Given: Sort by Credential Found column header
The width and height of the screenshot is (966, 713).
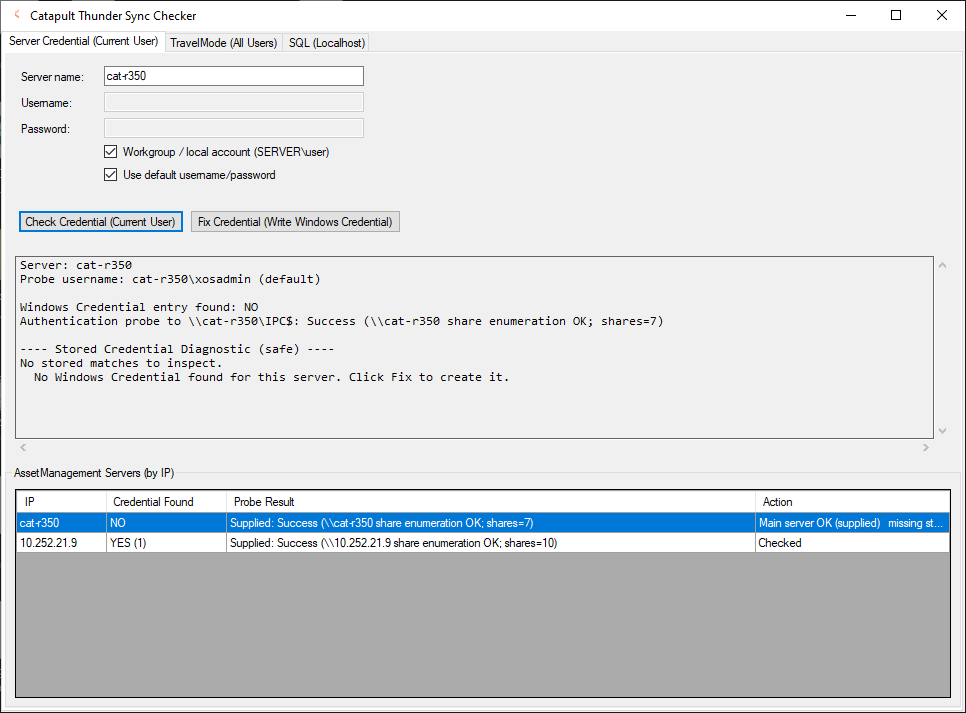Looking at the screenshot, I should pos(166,502).
